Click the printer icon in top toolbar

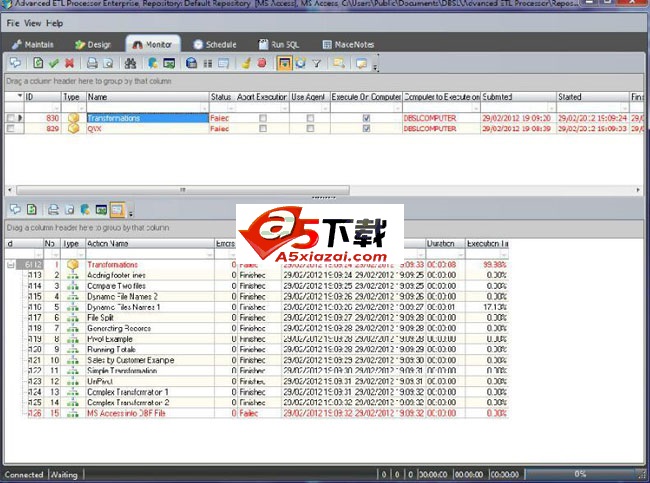click(x=92, y=63)
